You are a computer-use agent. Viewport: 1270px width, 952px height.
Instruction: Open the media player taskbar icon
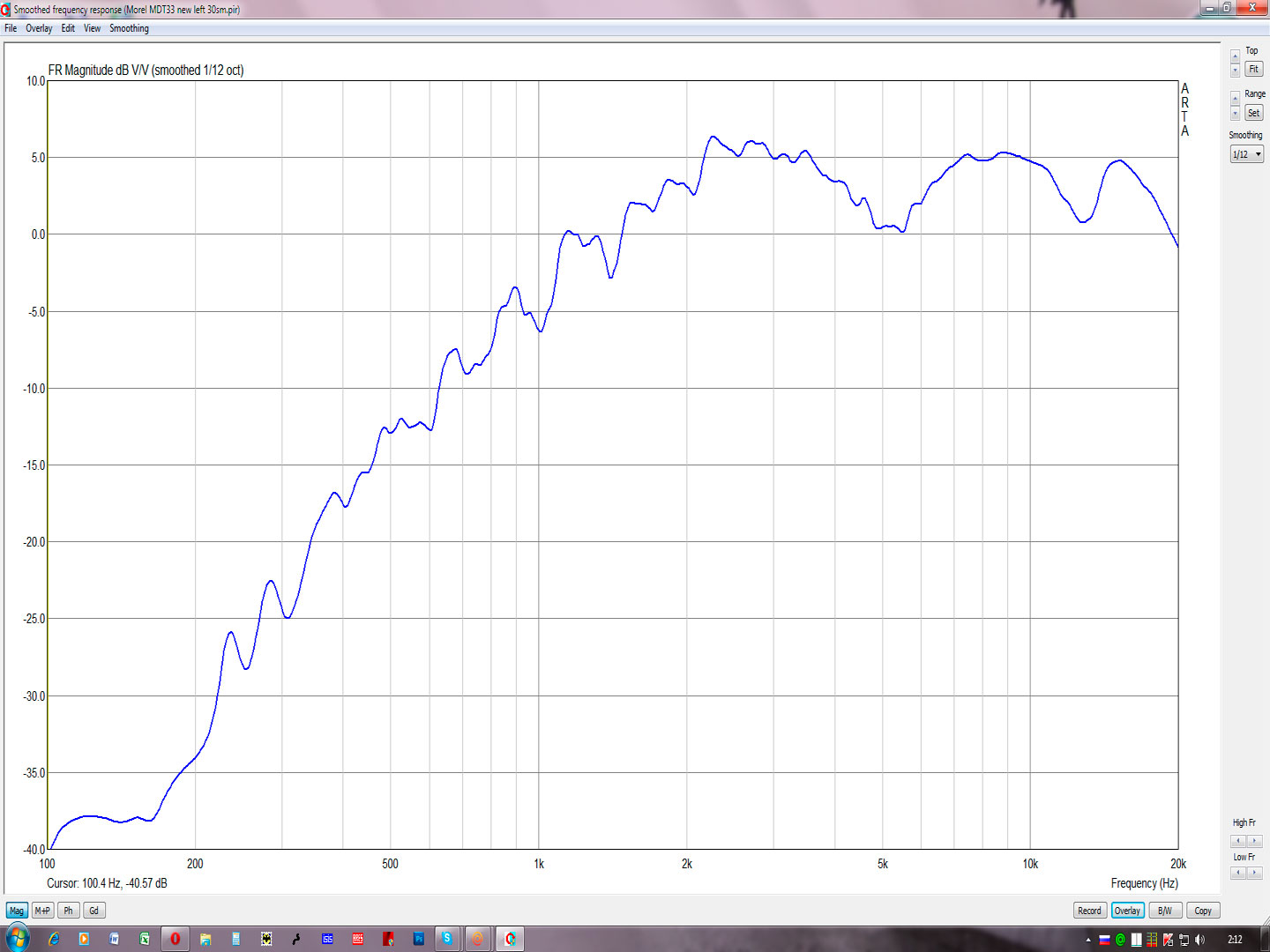point(84,939)
